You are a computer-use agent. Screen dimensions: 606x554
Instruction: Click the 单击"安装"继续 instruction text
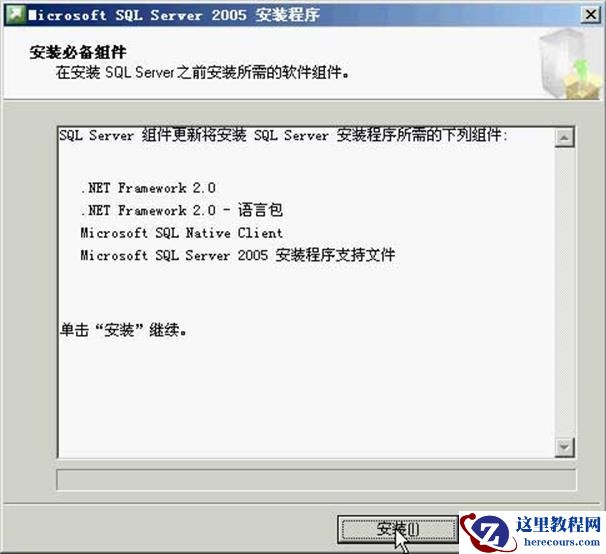[124, 330]
